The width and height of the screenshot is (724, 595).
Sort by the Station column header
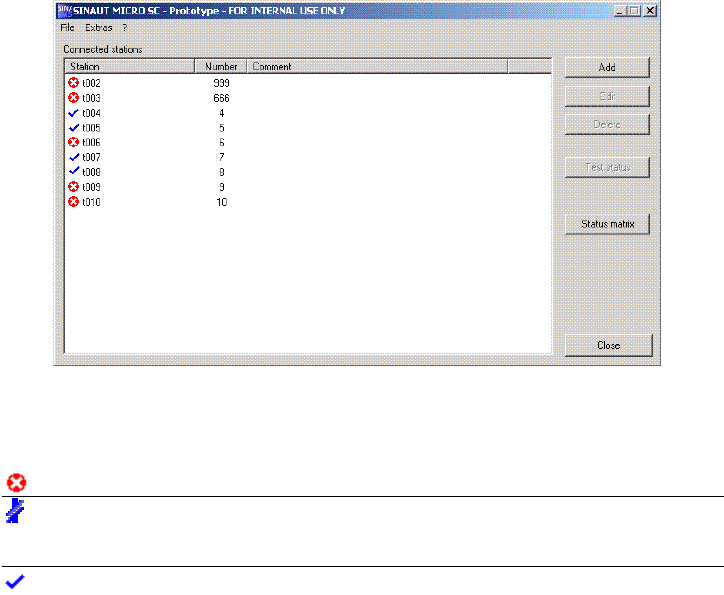coord(129,66)
